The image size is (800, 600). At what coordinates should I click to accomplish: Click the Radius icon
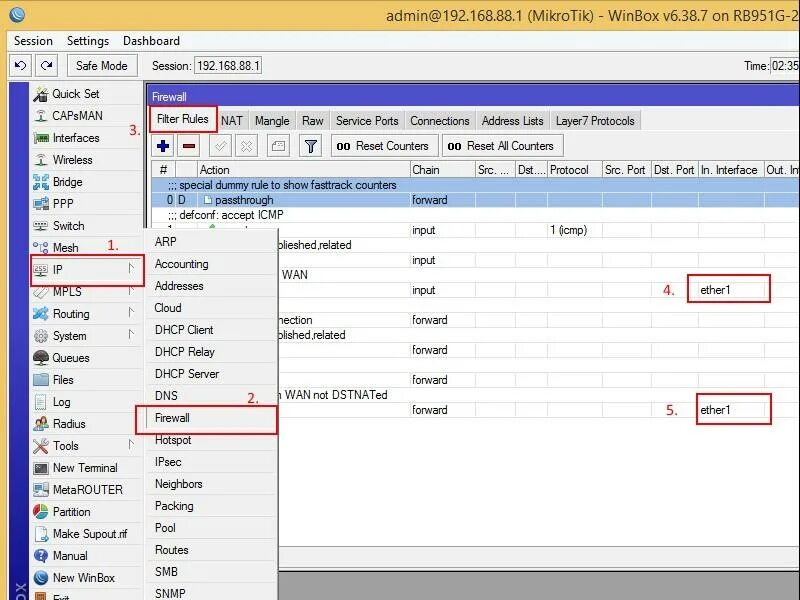(41, 423)
